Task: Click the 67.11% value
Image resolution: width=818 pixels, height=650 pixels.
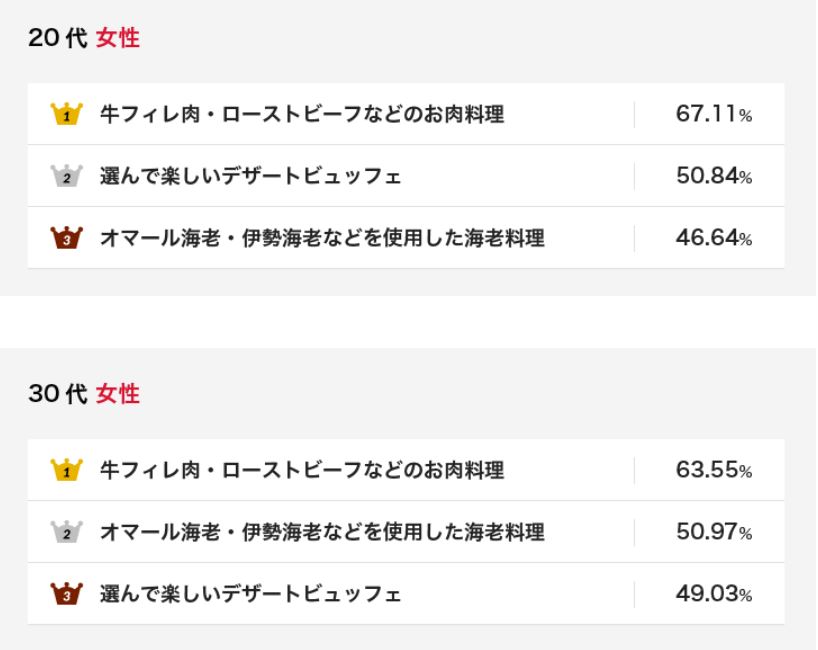Action: (x=714, y=114)
